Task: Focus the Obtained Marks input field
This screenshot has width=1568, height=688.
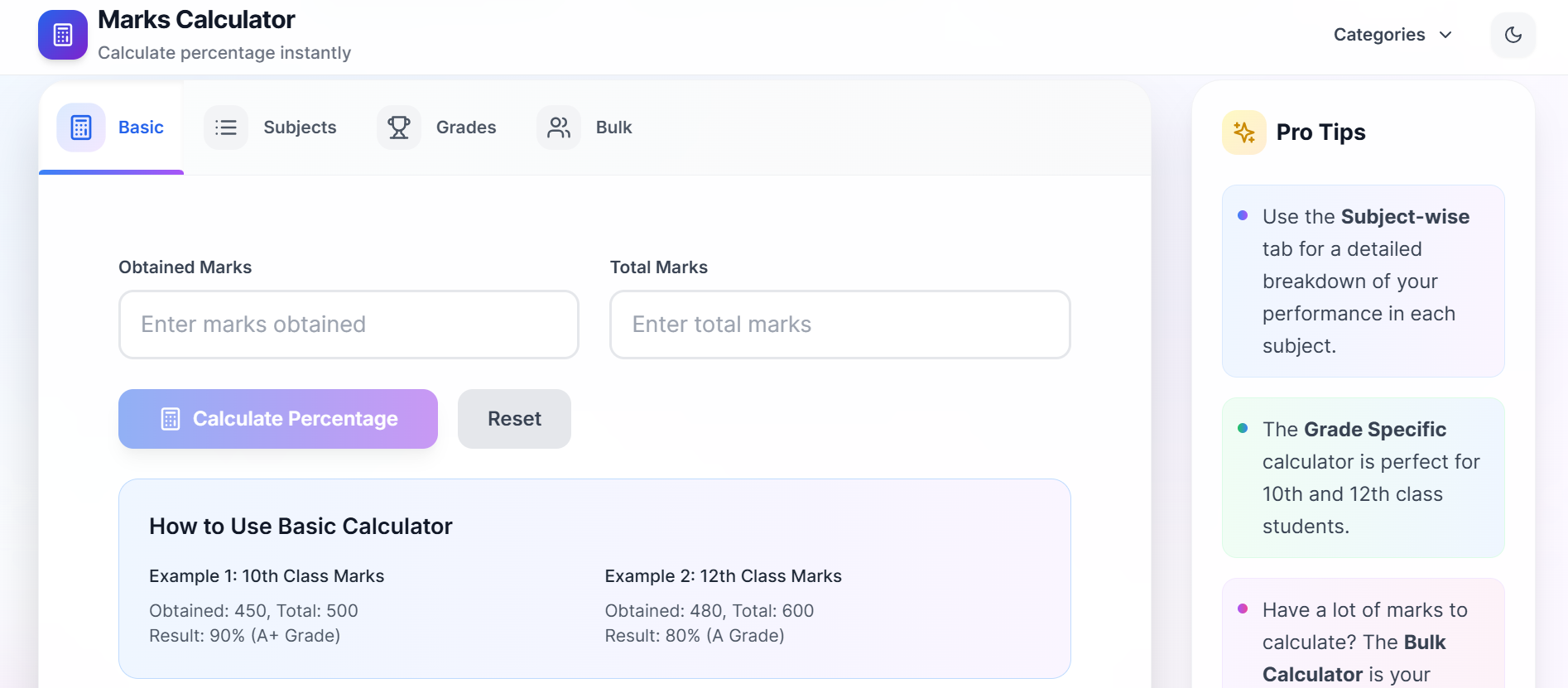Action: click(349, 325)
